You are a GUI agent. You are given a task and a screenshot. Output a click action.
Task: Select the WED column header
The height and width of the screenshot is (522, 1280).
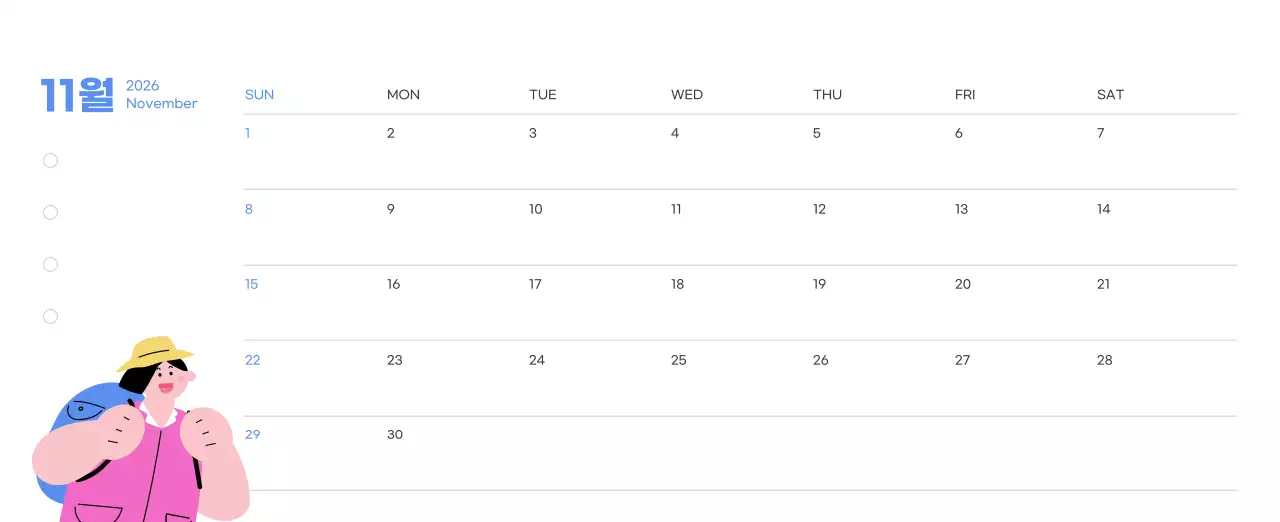[687, 95]
